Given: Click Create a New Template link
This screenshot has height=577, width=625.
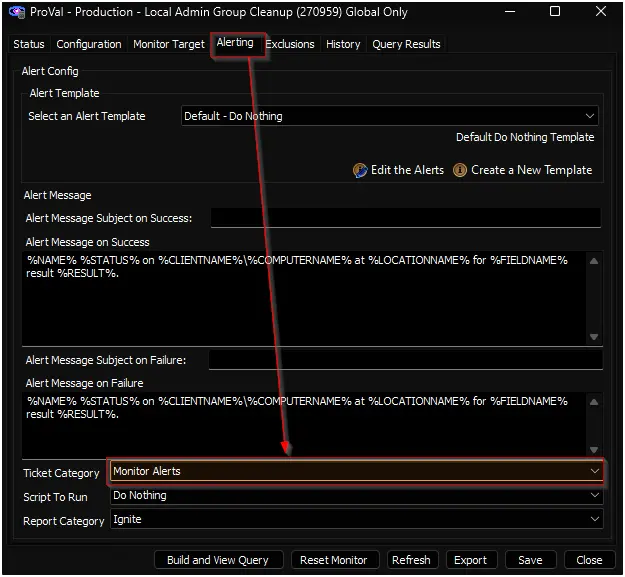Looking at the screenshot, I should click(532, 170).
